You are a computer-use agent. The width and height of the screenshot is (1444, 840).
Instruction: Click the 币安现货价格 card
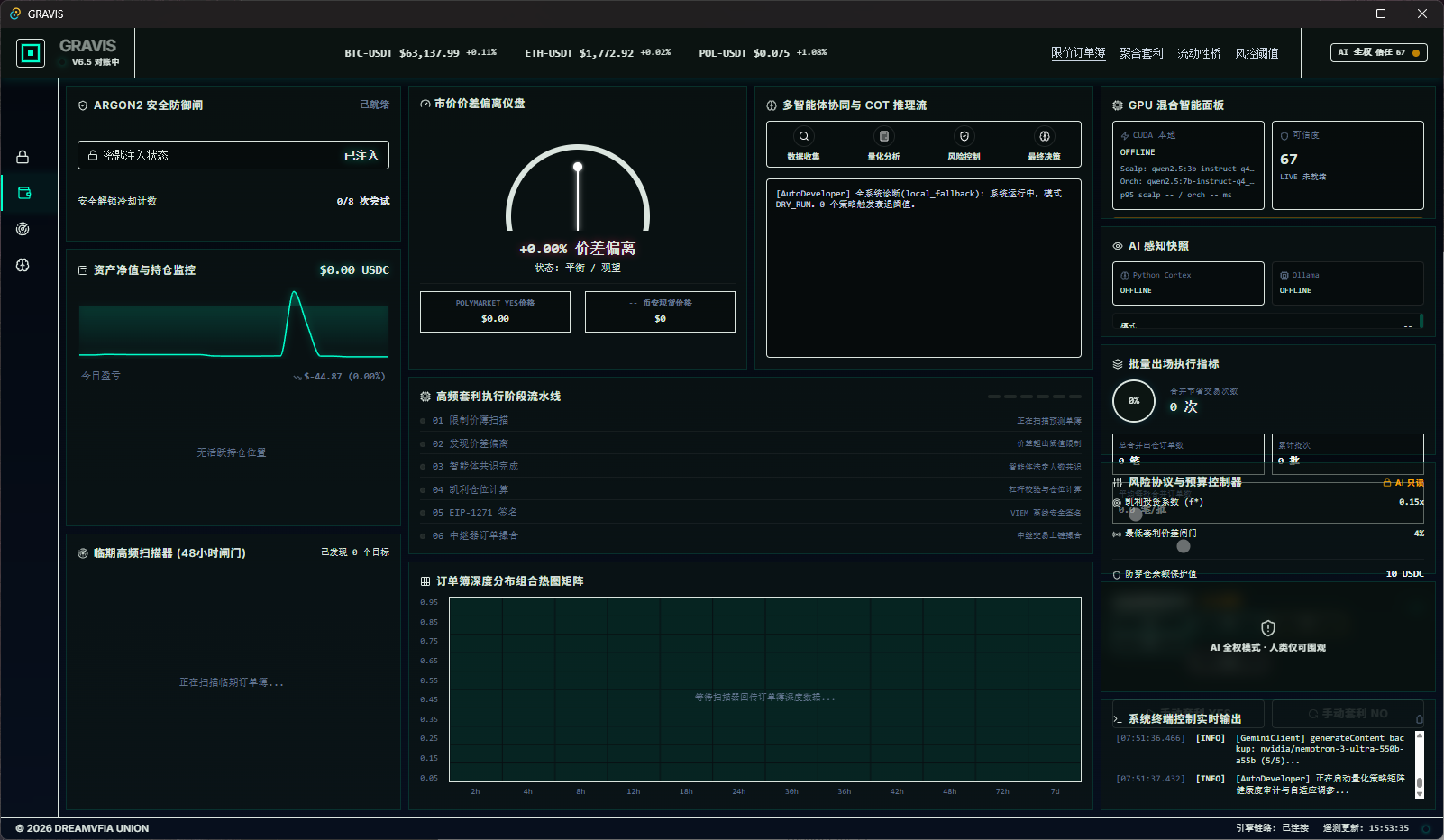point(660,311)
